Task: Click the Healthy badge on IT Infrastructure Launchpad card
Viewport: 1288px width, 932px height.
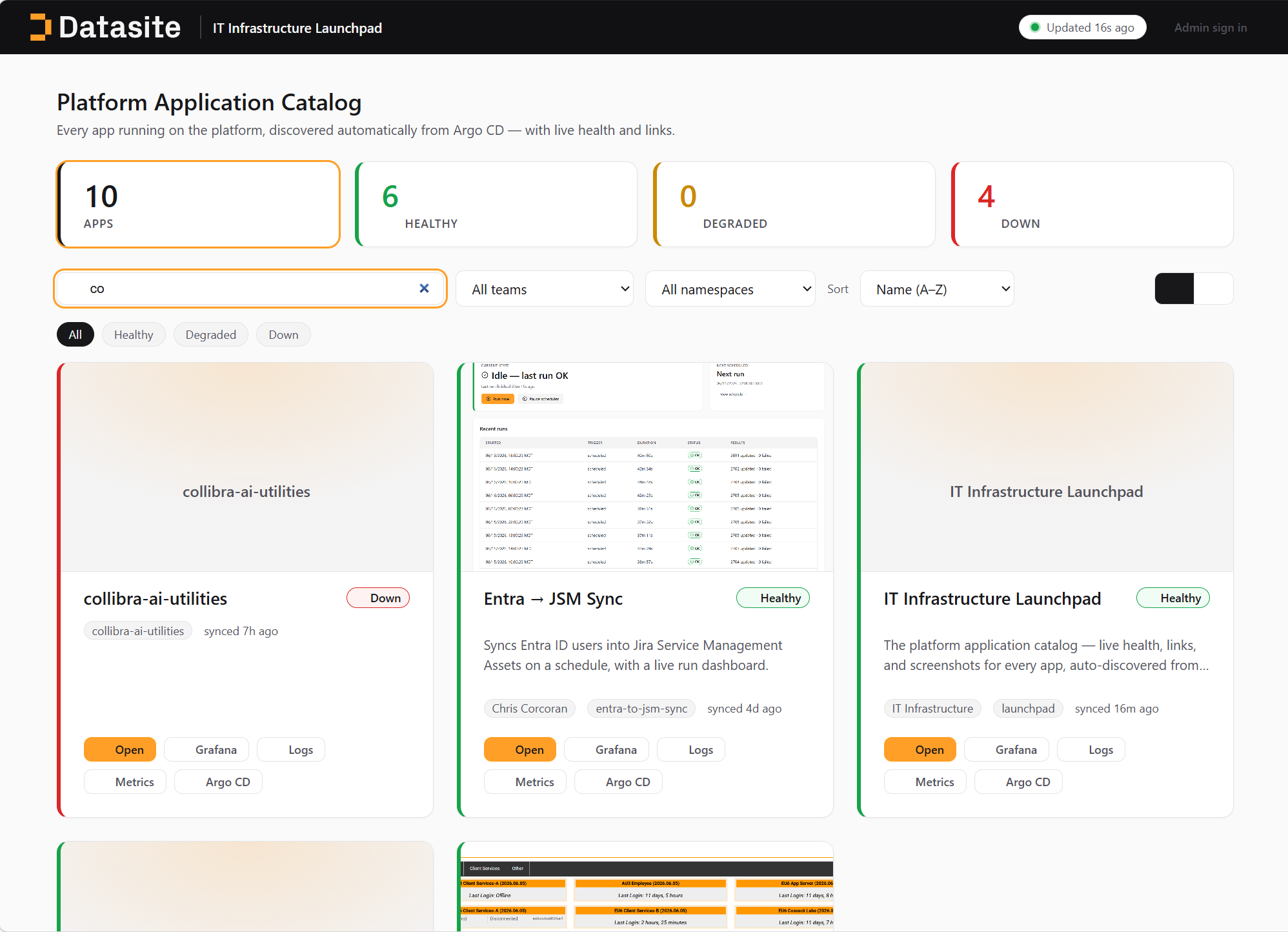Action: pos(1173,598)
